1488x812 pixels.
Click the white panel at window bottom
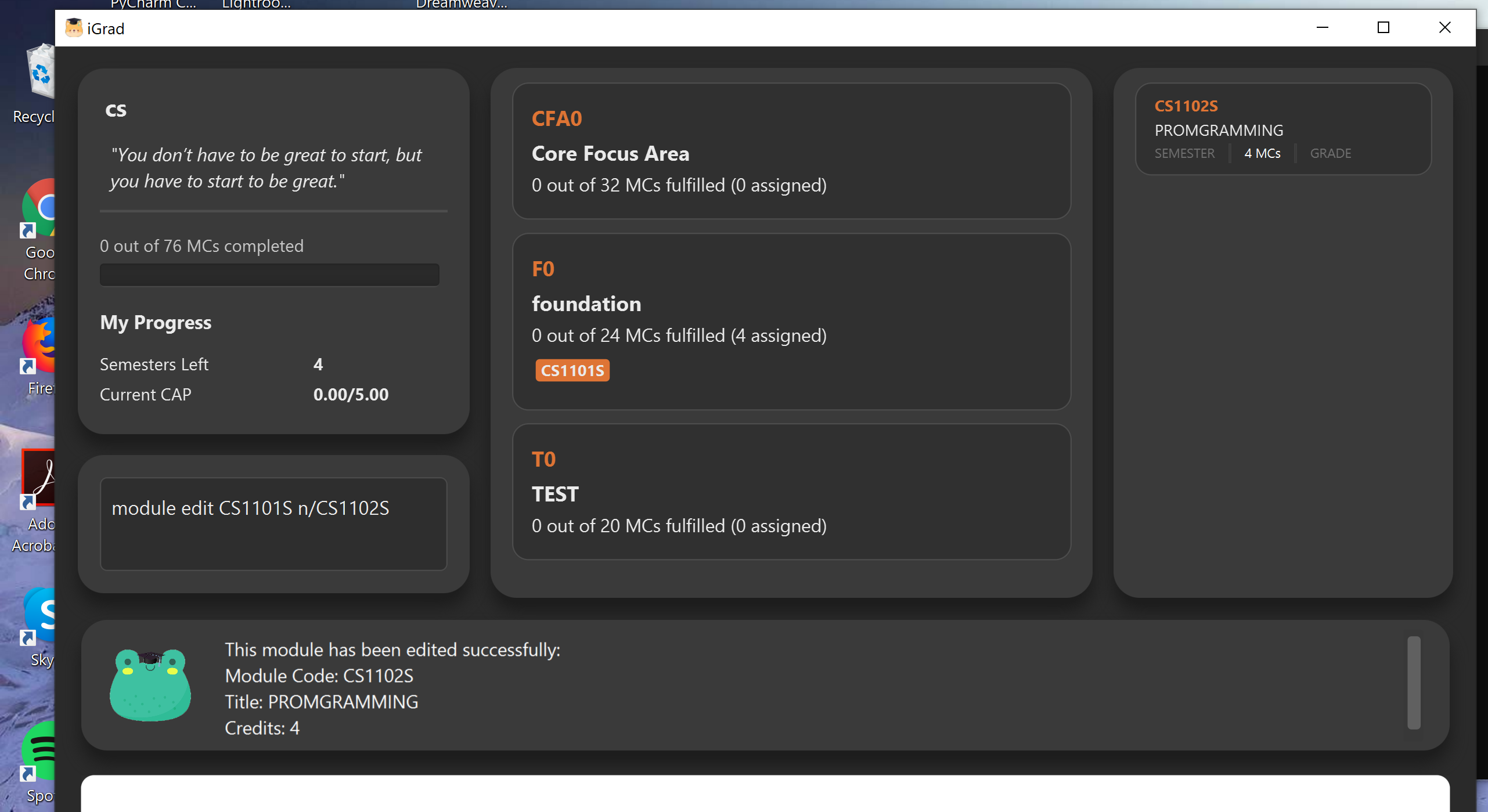(x=765, y=793)
